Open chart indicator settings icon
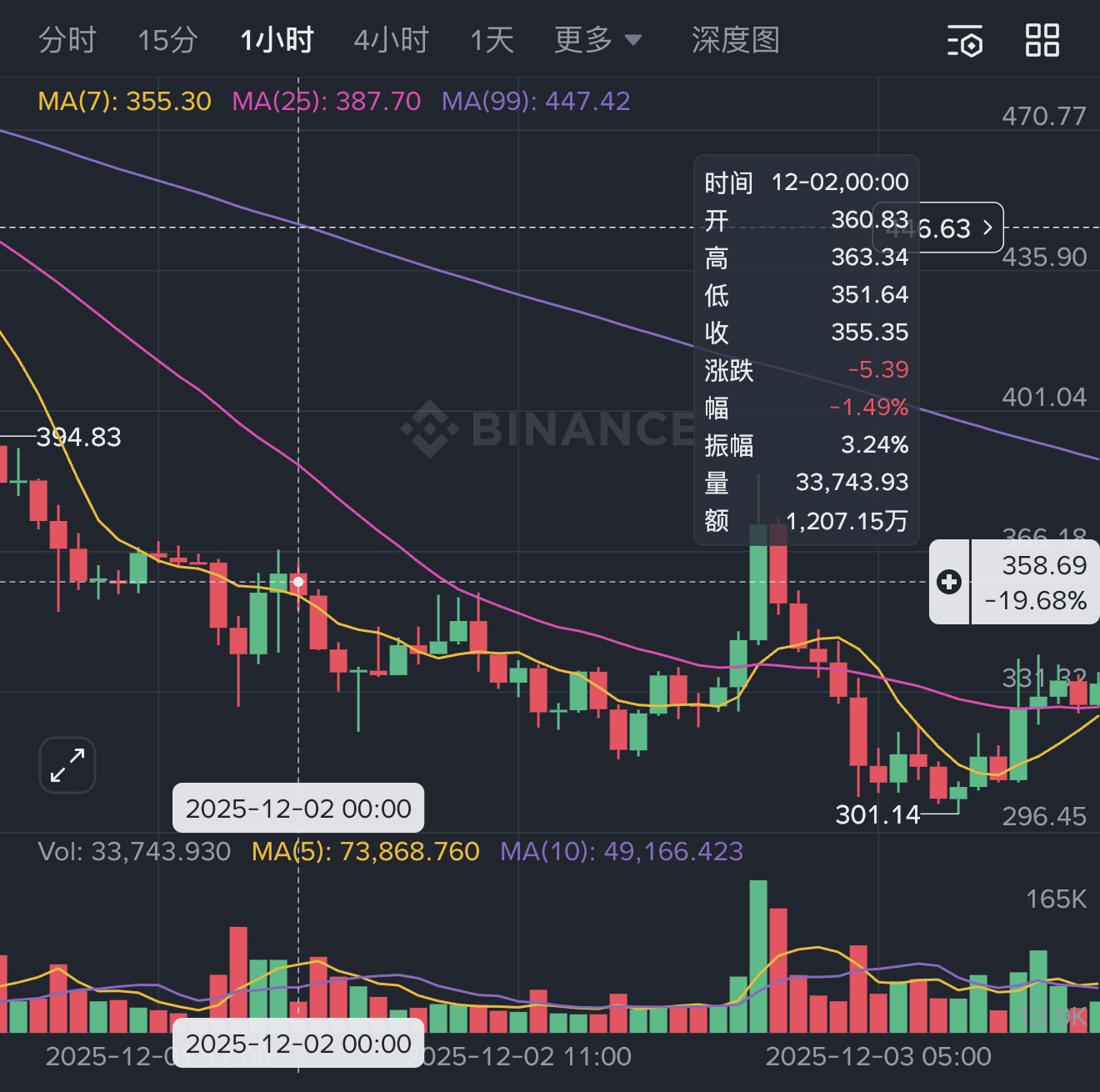This screenshot has width=1100, height=1092. tap(965, 40)
